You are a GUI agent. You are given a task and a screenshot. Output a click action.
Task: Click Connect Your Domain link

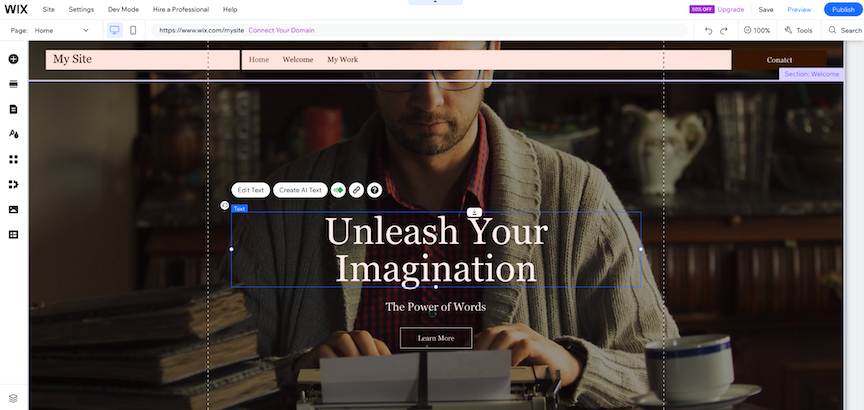[x=281, y=30]
